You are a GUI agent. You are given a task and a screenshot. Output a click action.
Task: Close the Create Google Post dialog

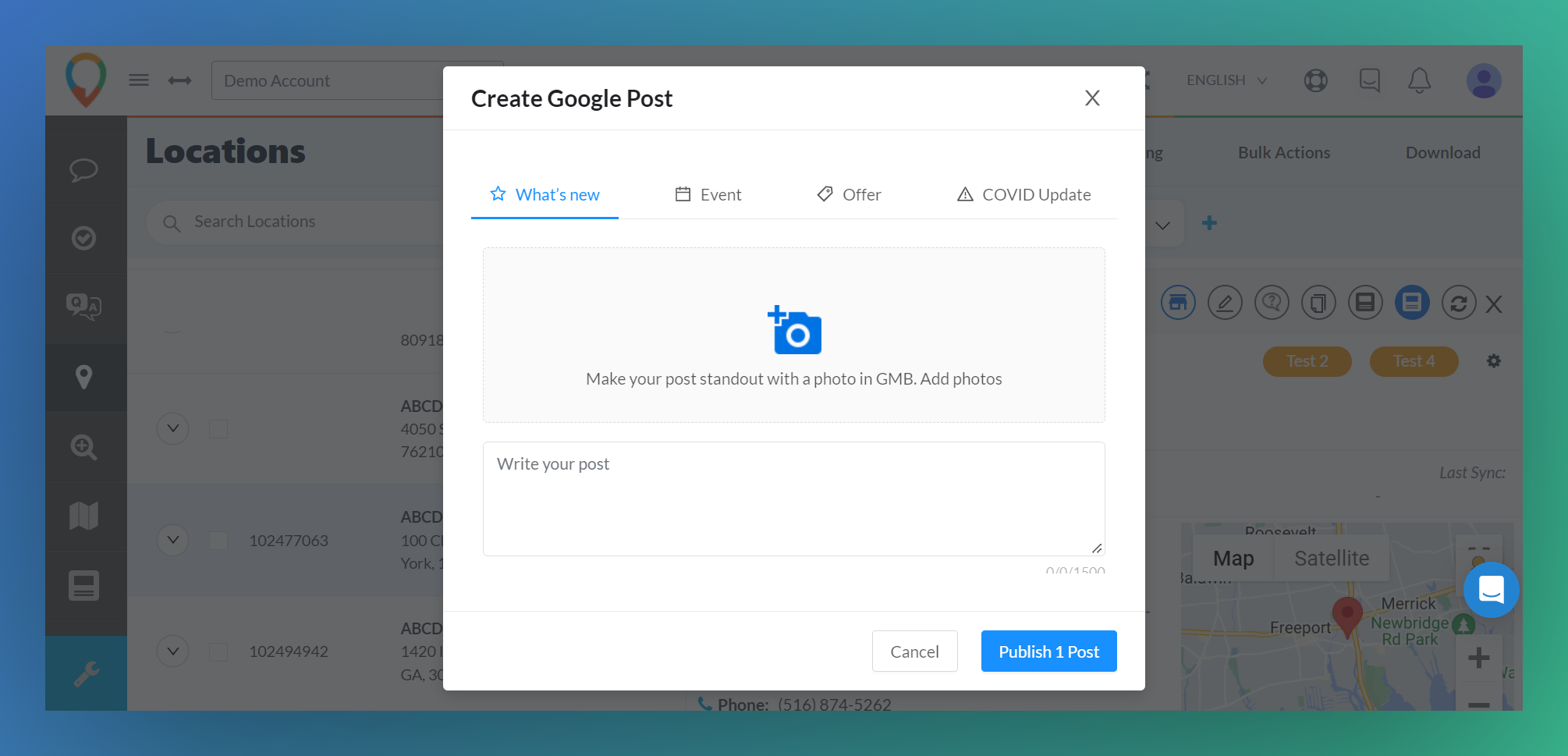(x=1092, y=98)
